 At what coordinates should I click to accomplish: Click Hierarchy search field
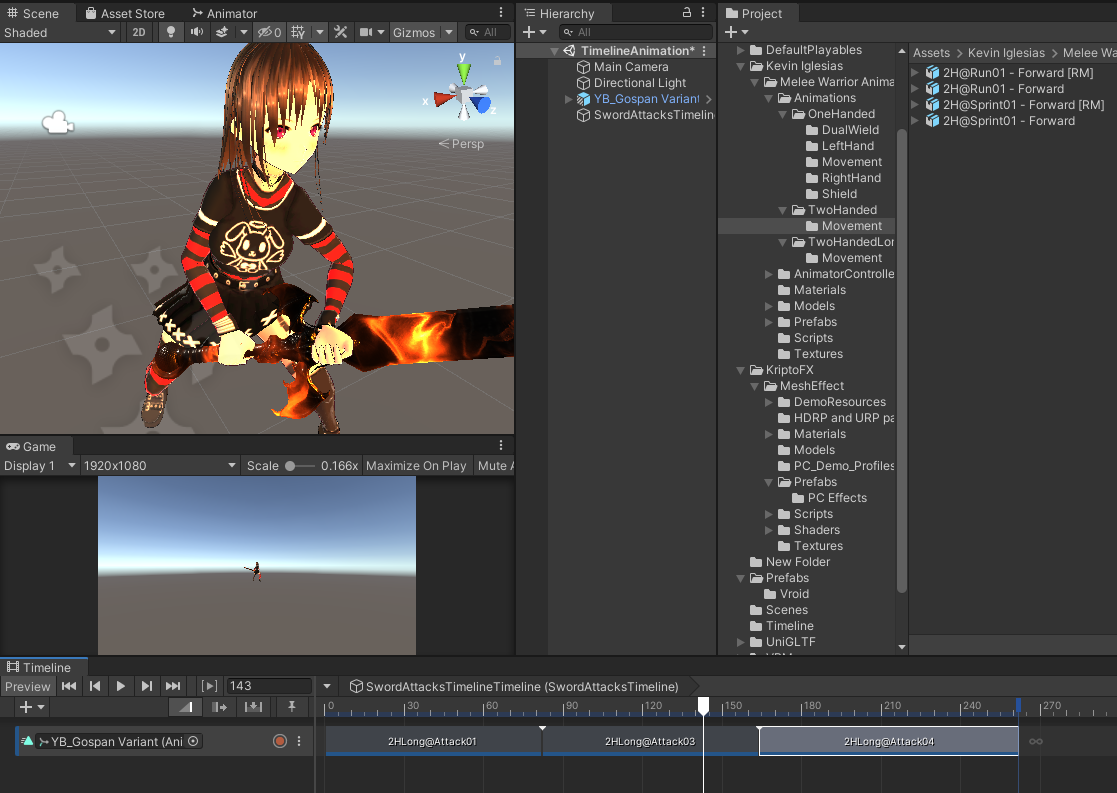click(x=635, y=32)
